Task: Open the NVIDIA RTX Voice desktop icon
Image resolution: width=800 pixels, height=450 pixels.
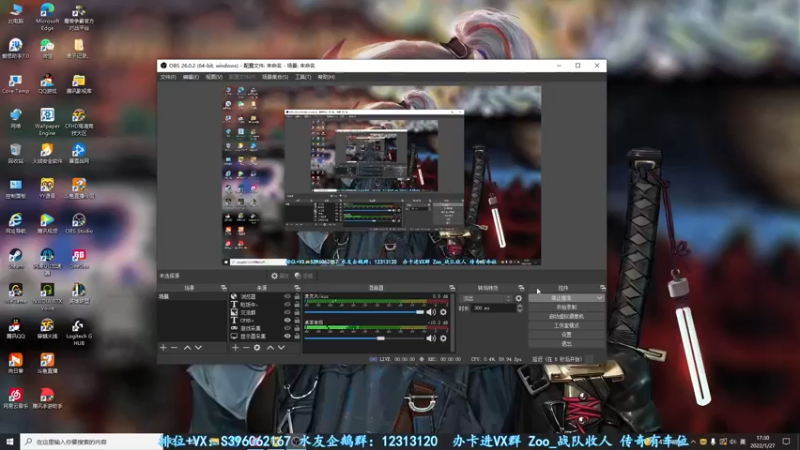Action: [47, 296]
